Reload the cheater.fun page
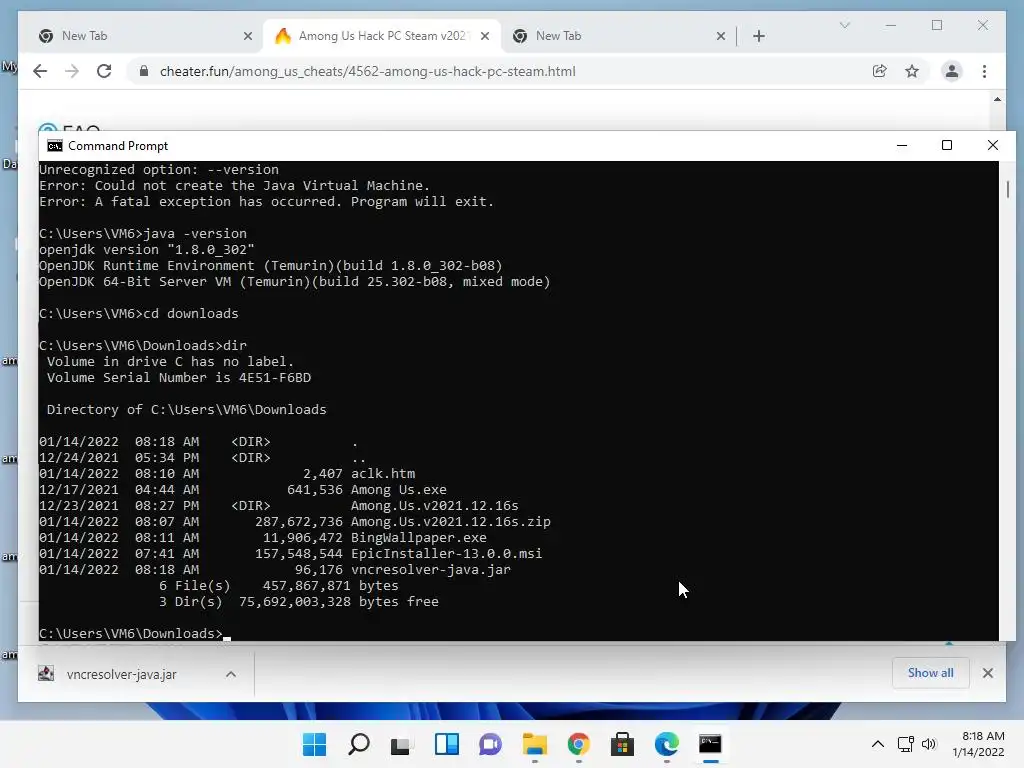 [104, 71]
